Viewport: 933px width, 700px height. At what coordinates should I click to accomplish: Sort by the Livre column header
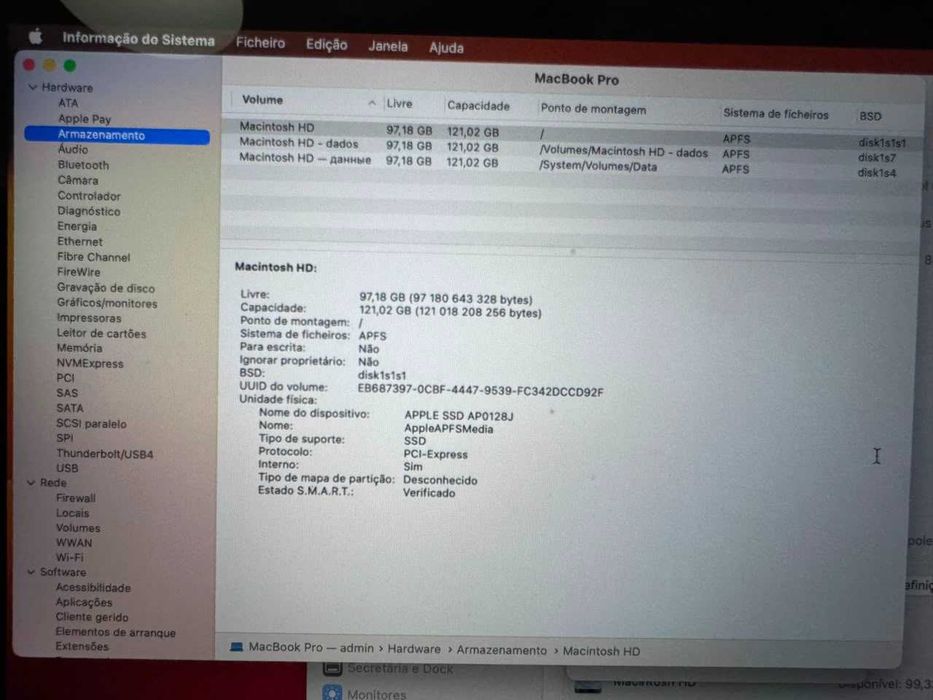[399, 104]
